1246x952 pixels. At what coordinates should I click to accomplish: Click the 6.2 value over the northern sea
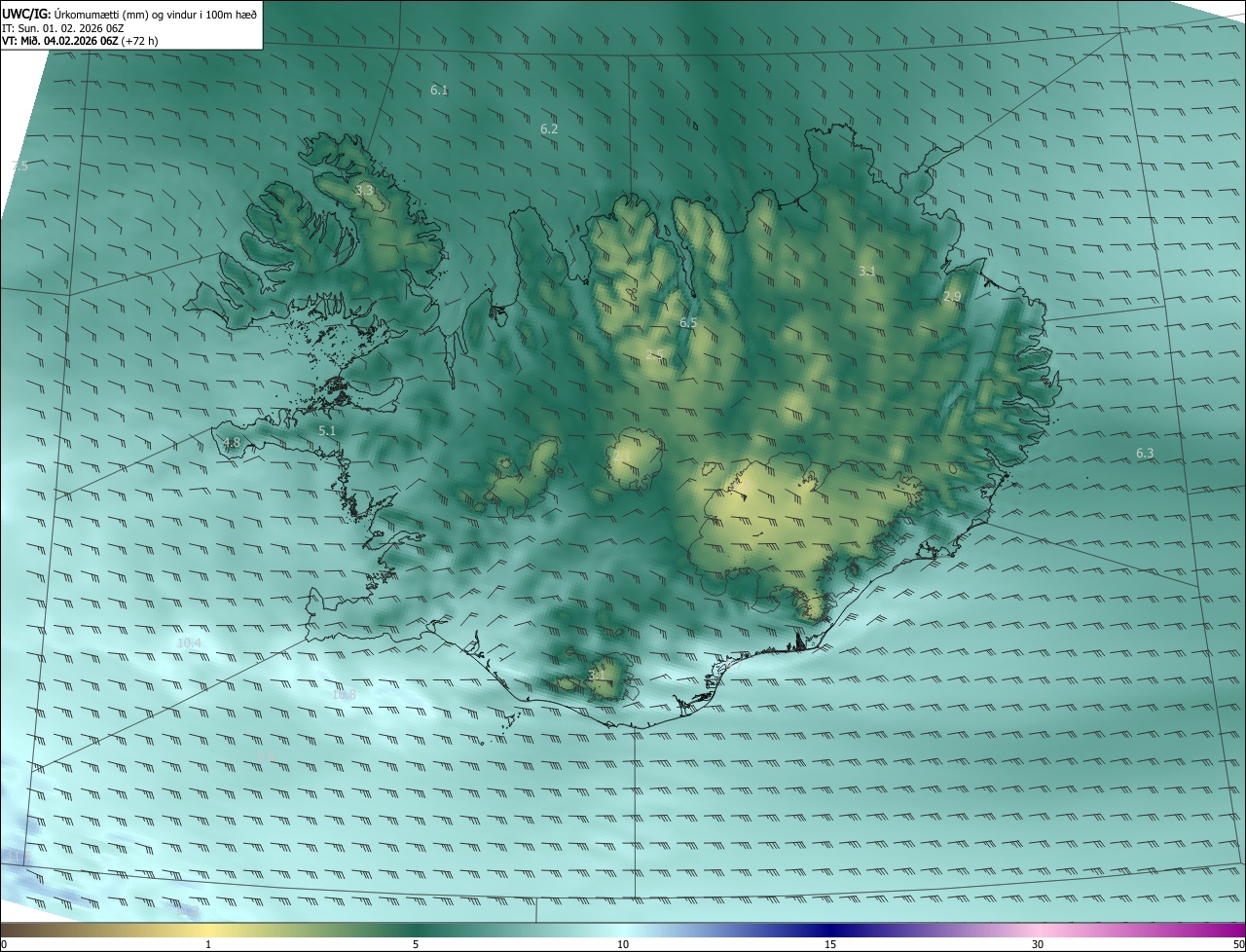pyautogui.click(x=549, y=128)
